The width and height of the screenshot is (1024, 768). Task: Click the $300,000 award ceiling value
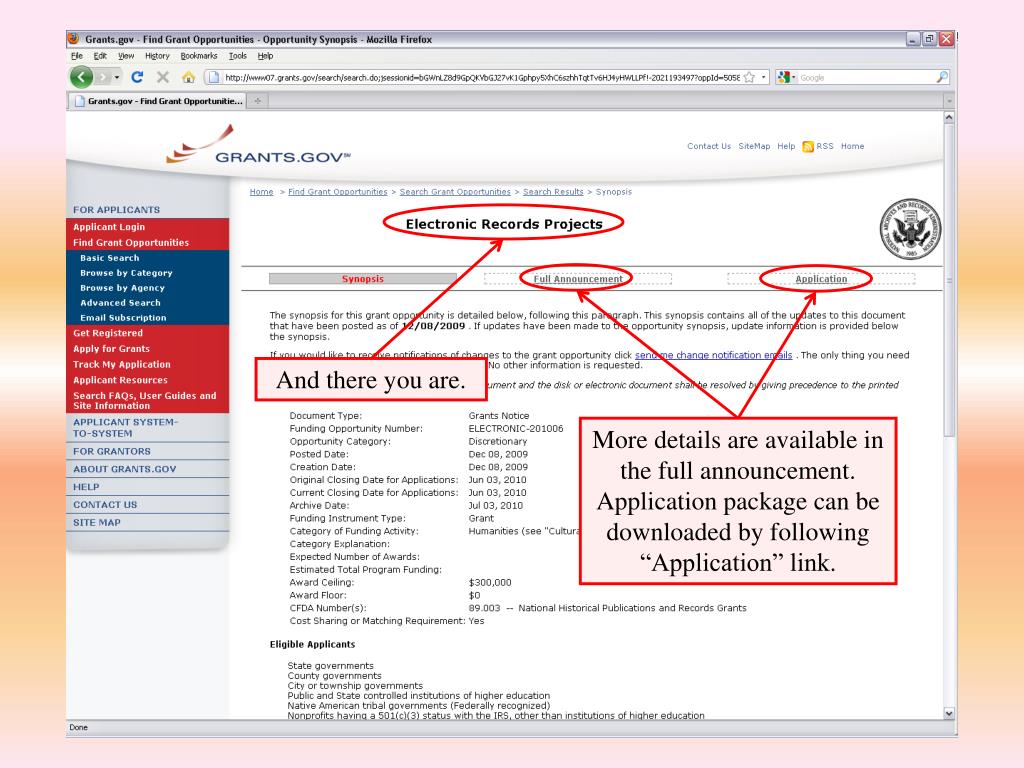click(x=490, y=583)
